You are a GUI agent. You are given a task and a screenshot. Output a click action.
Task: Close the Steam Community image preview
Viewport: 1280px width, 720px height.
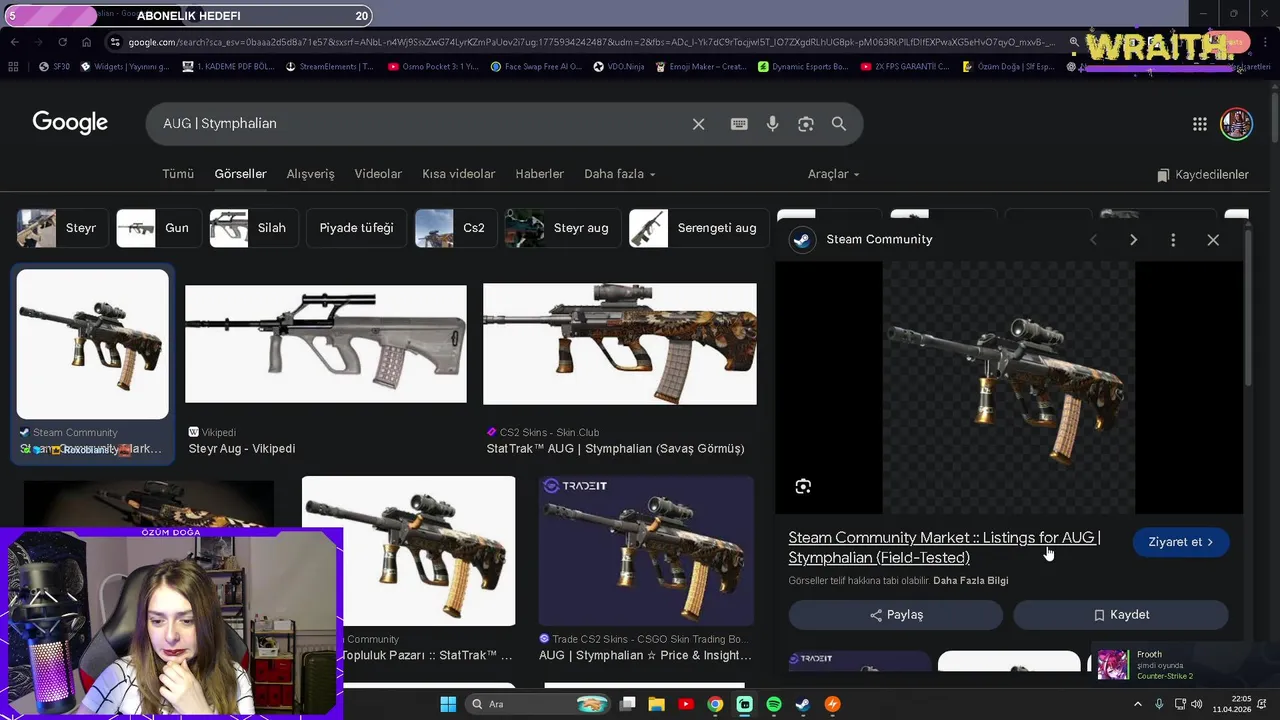[1213, 240]
